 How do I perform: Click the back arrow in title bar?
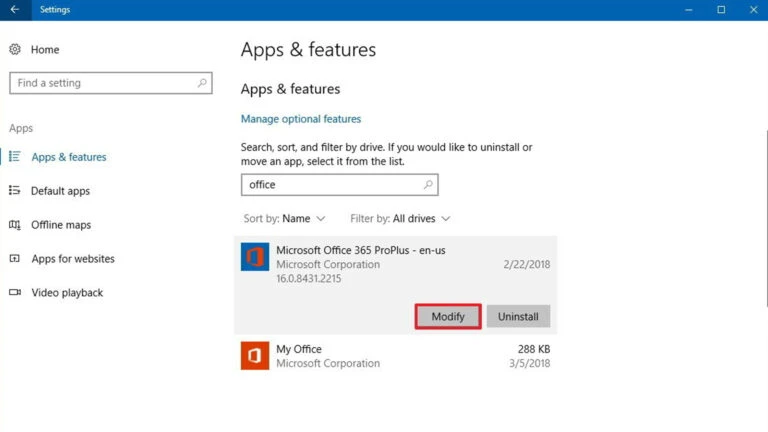(x=14, y=10)
